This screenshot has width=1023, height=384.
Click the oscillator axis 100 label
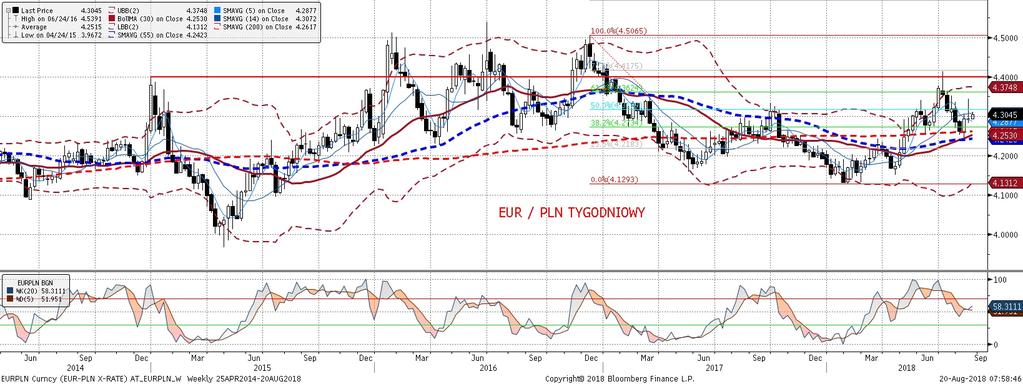(999, 279)
